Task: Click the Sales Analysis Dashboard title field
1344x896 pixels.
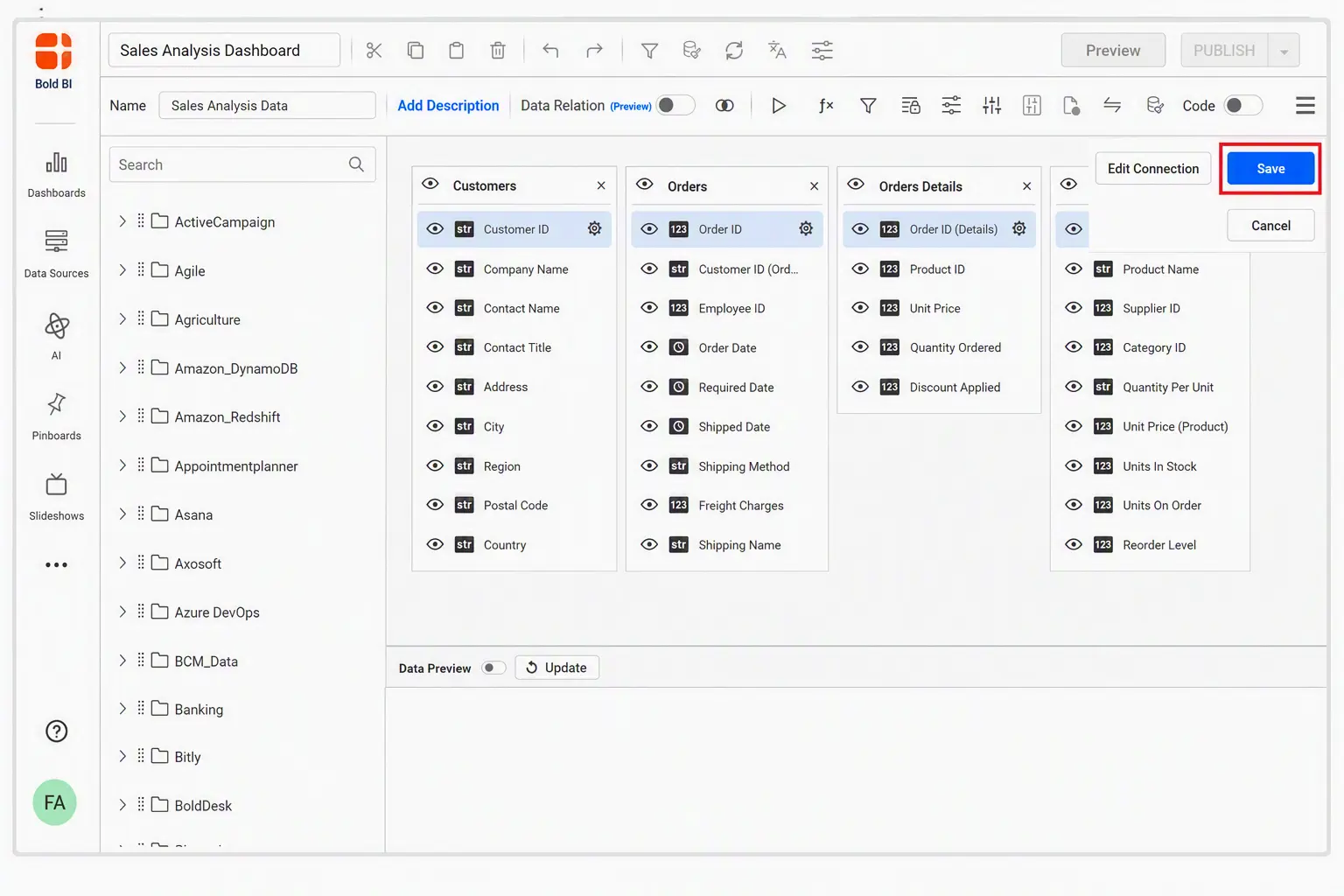Action: (225, 51)
